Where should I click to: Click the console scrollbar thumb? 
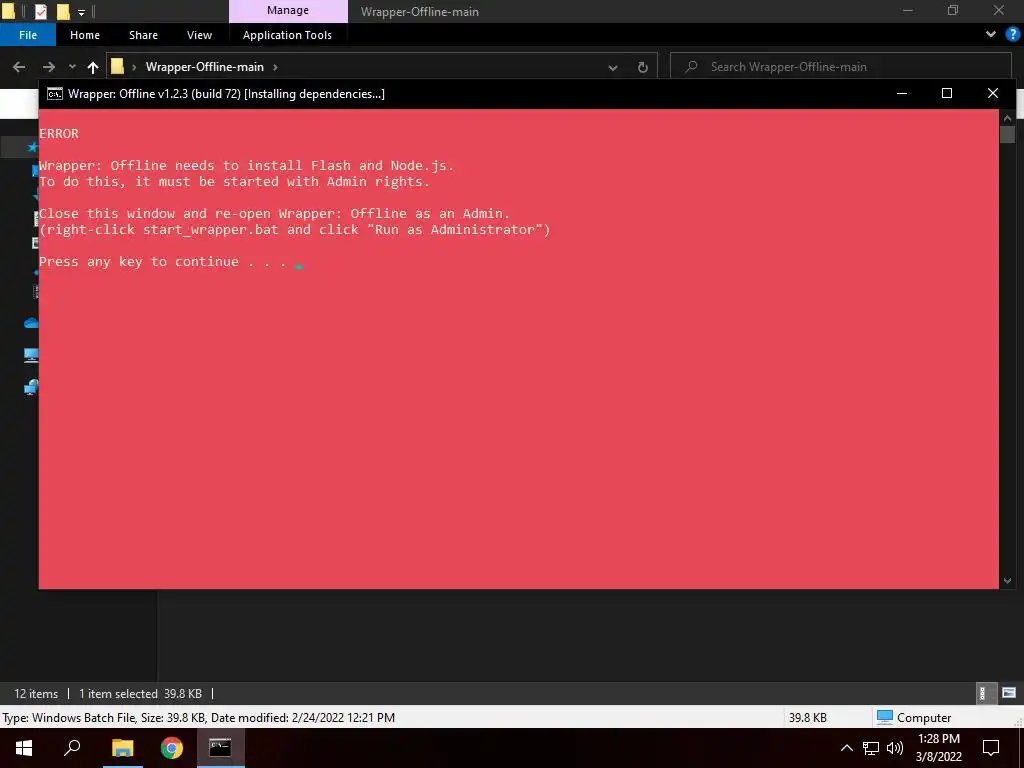tap(1007, 135)
